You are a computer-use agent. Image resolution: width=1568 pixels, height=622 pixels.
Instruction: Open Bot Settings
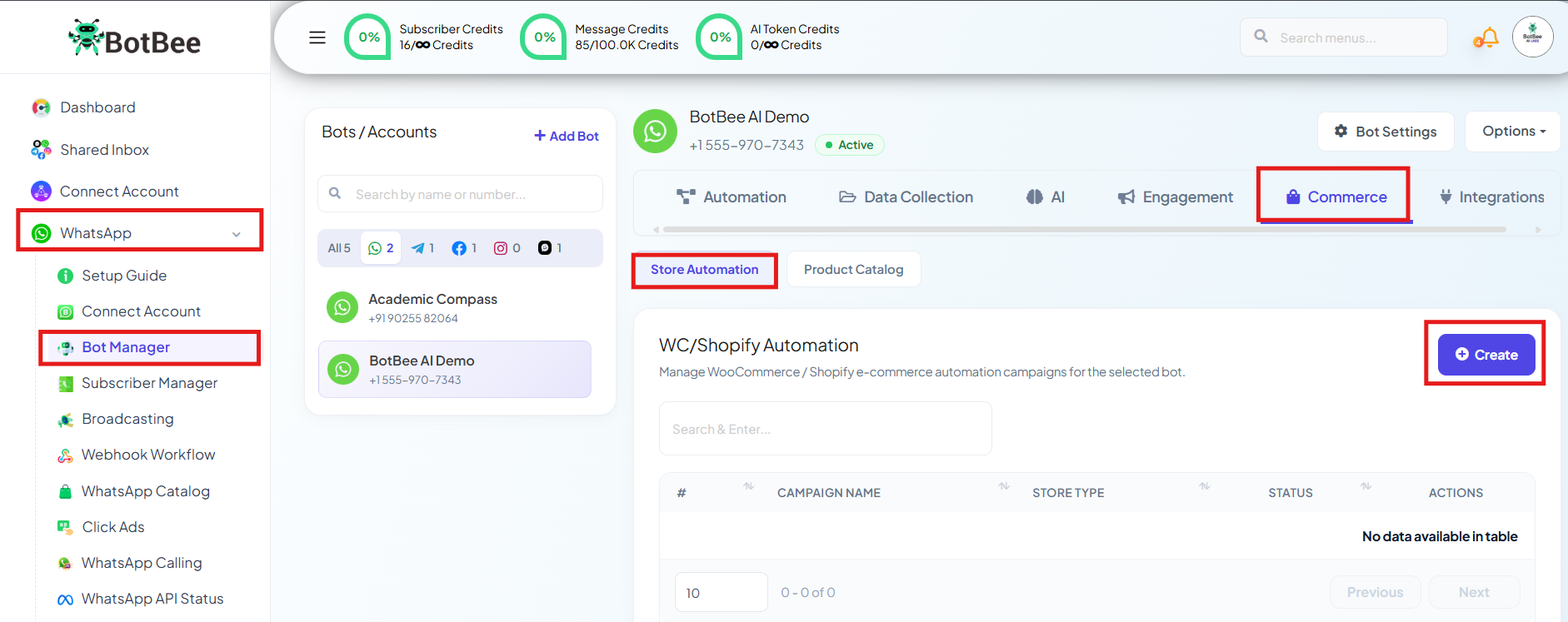(1386, 132)
